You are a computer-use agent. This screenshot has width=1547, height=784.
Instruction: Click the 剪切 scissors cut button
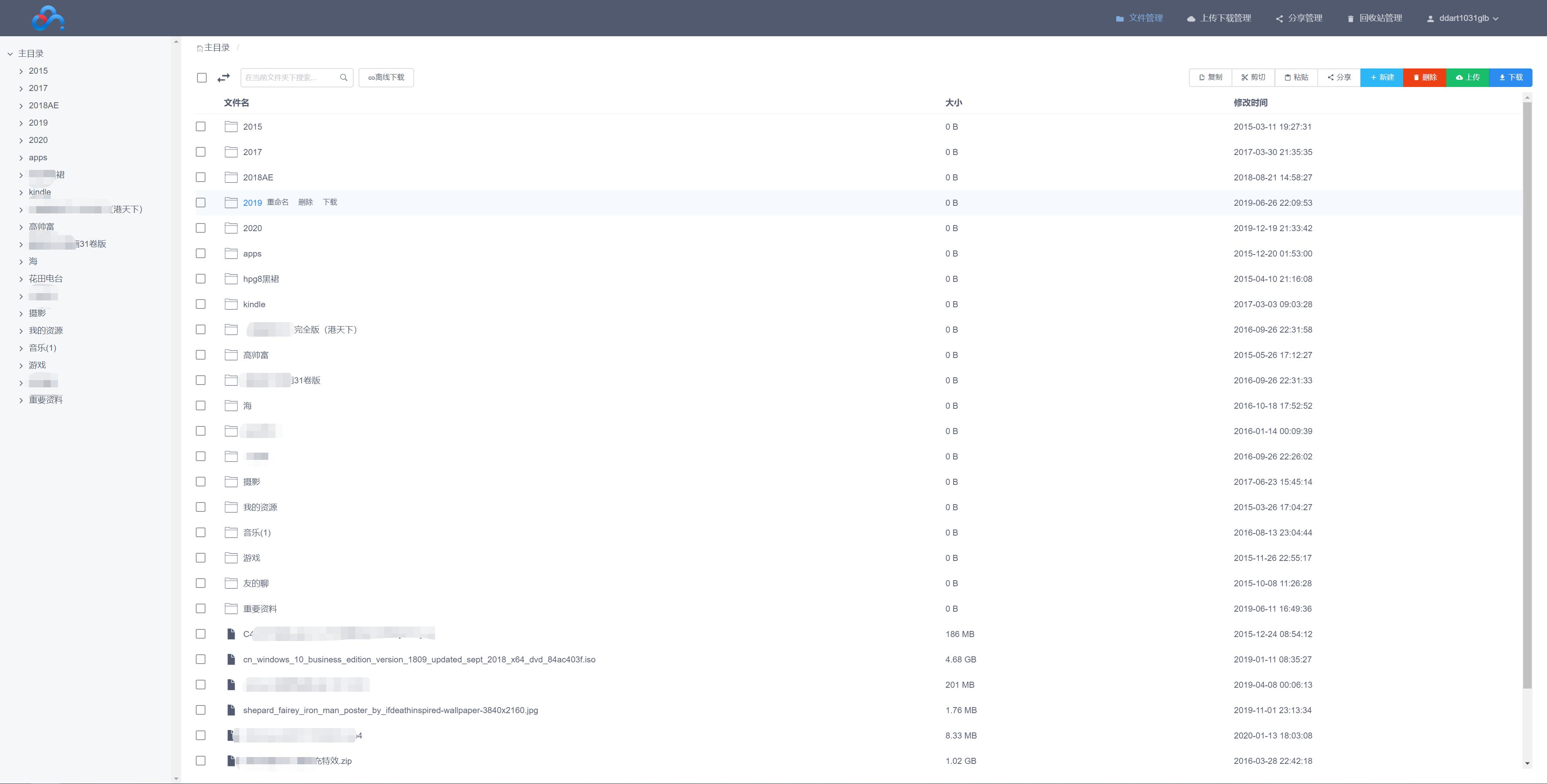1253,77
